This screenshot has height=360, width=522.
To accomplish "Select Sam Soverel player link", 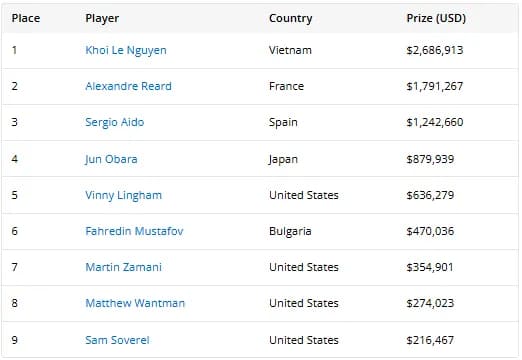I will pyautogui.click(x=117, y=340).
